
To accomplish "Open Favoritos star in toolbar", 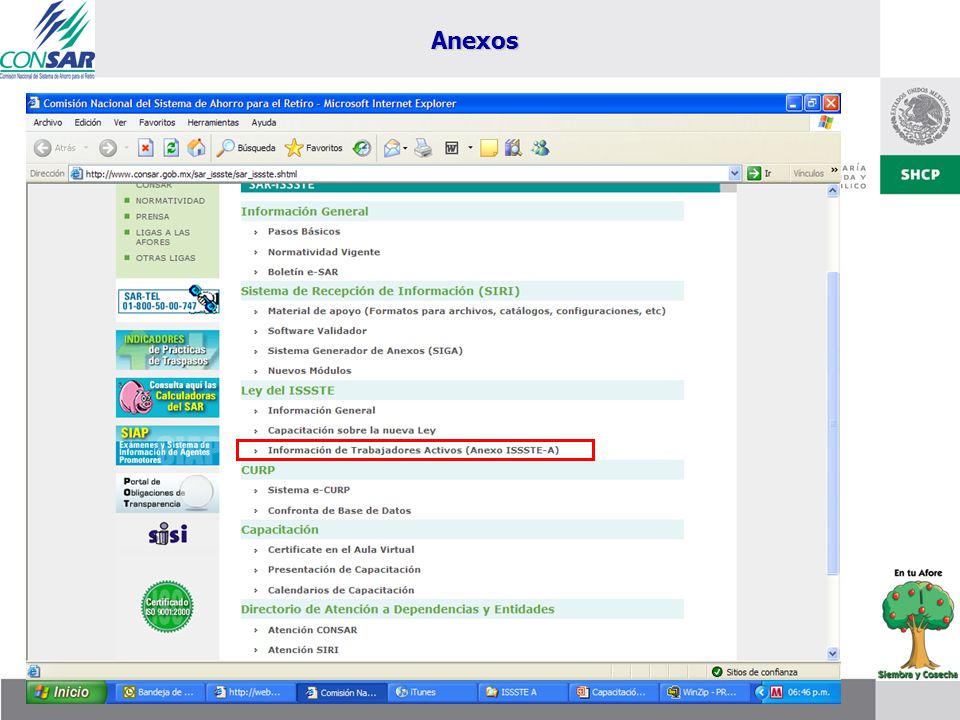I will 313,148.
